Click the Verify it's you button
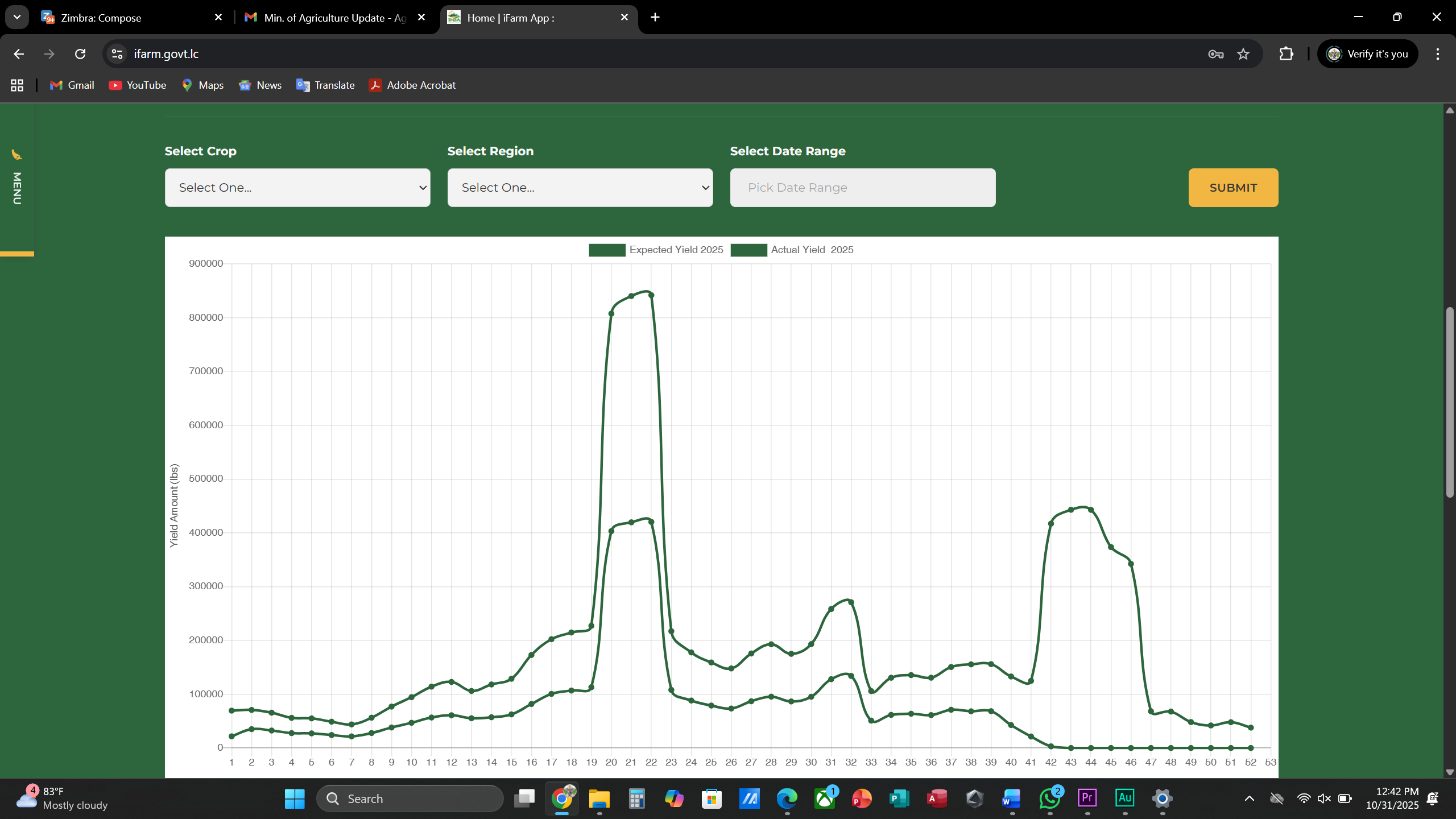 (1367, 54)
